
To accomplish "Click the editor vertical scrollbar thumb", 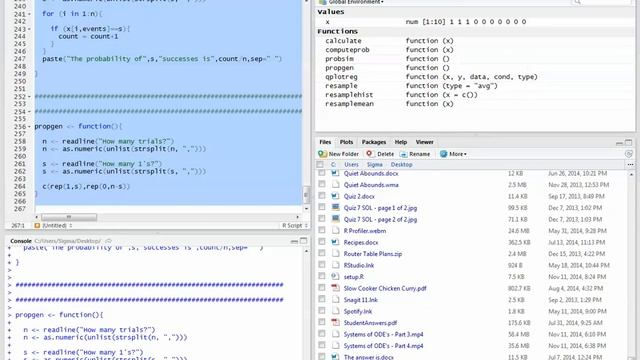I will [x=306, y=194].
